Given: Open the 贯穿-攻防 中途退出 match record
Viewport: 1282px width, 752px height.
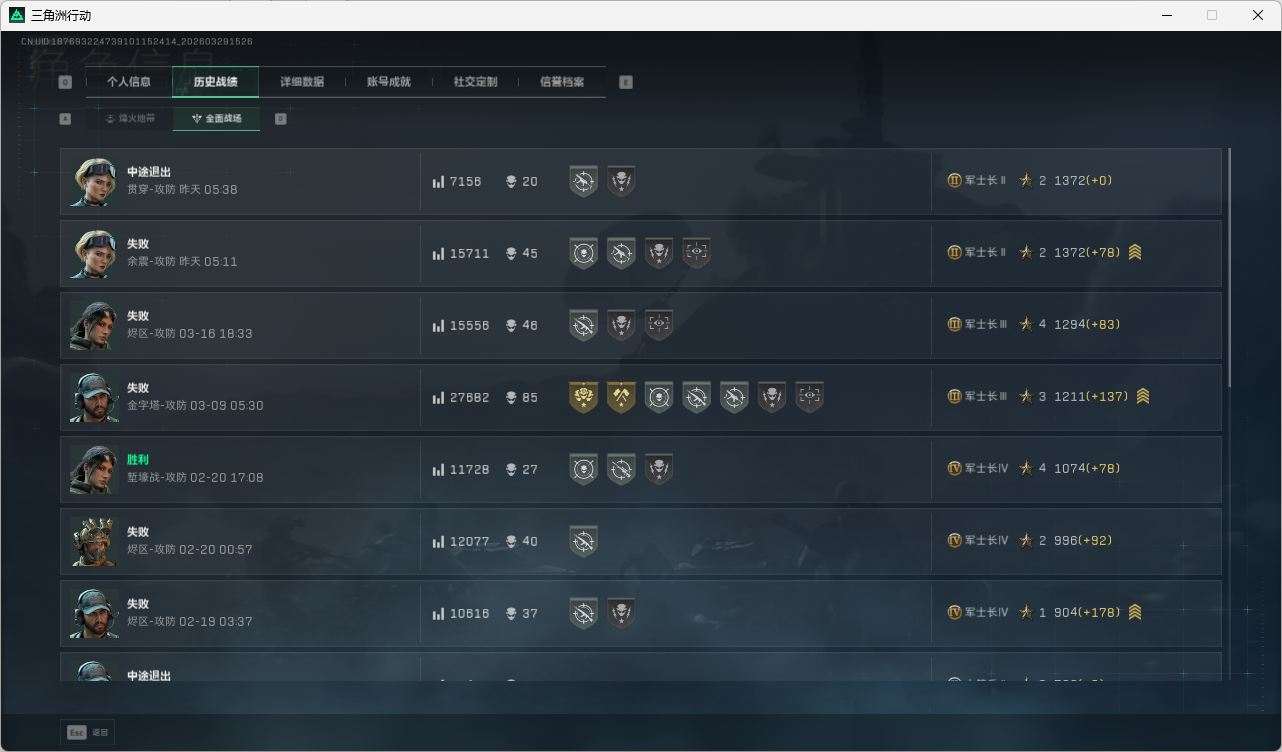Looking at the screenshot, I should [641, 181].
